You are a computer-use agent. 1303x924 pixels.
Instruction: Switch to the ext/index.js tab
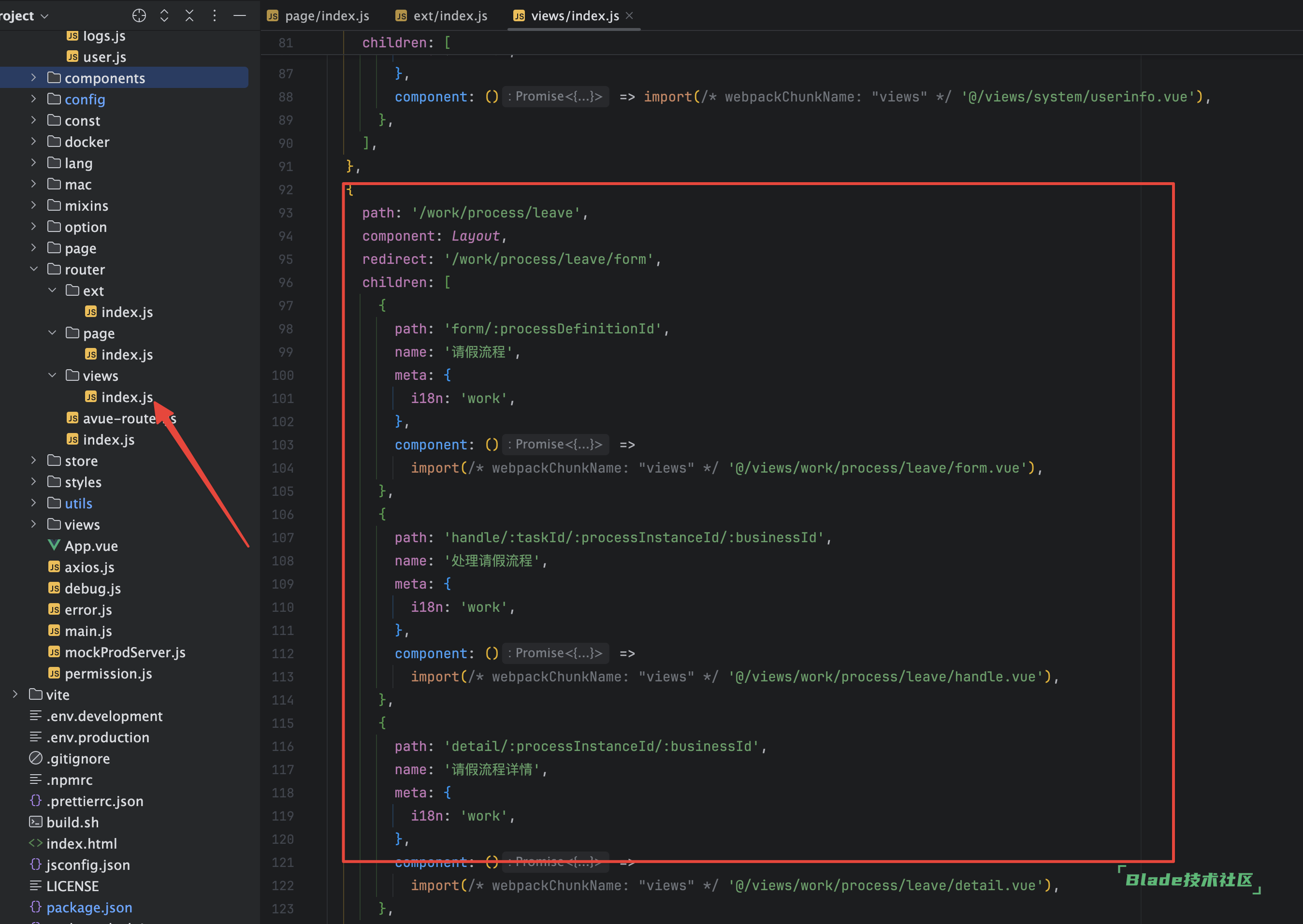[x=442, y=16]
